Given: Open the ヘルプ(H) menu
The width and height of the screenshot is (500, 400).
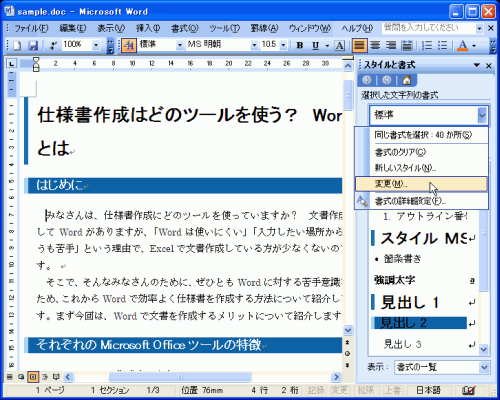Looking at the screenshot, I should (x=357, y=29).
